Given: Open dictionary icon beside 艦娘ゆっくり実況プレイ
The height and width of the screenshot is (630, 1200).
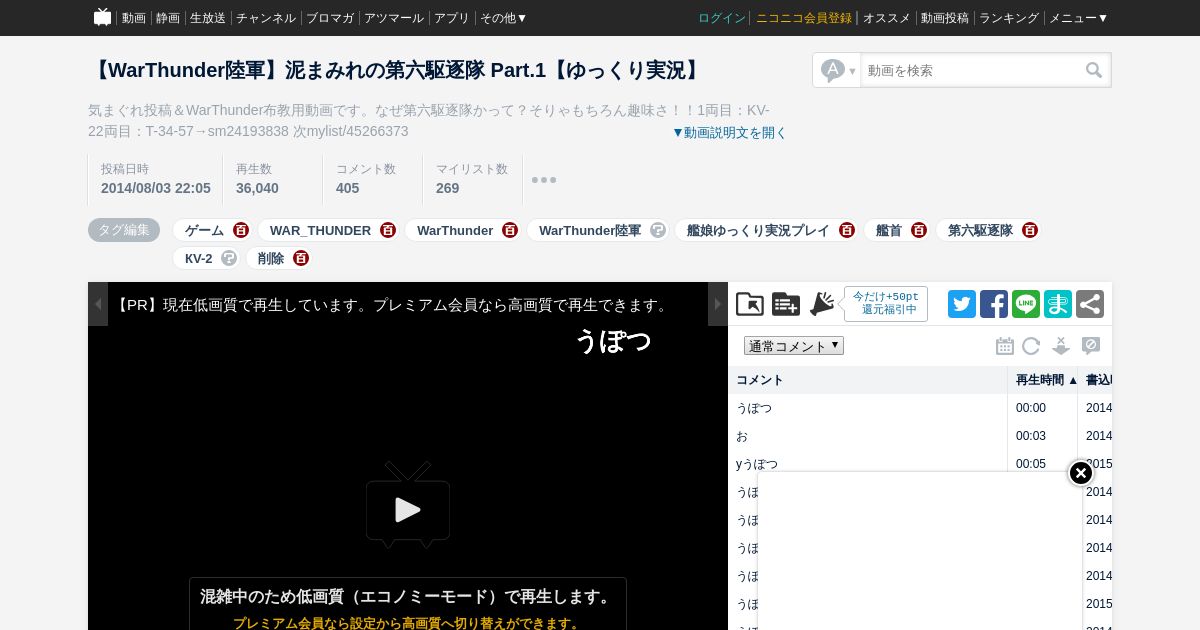Looking at the screenshot, I should (847, 230).
